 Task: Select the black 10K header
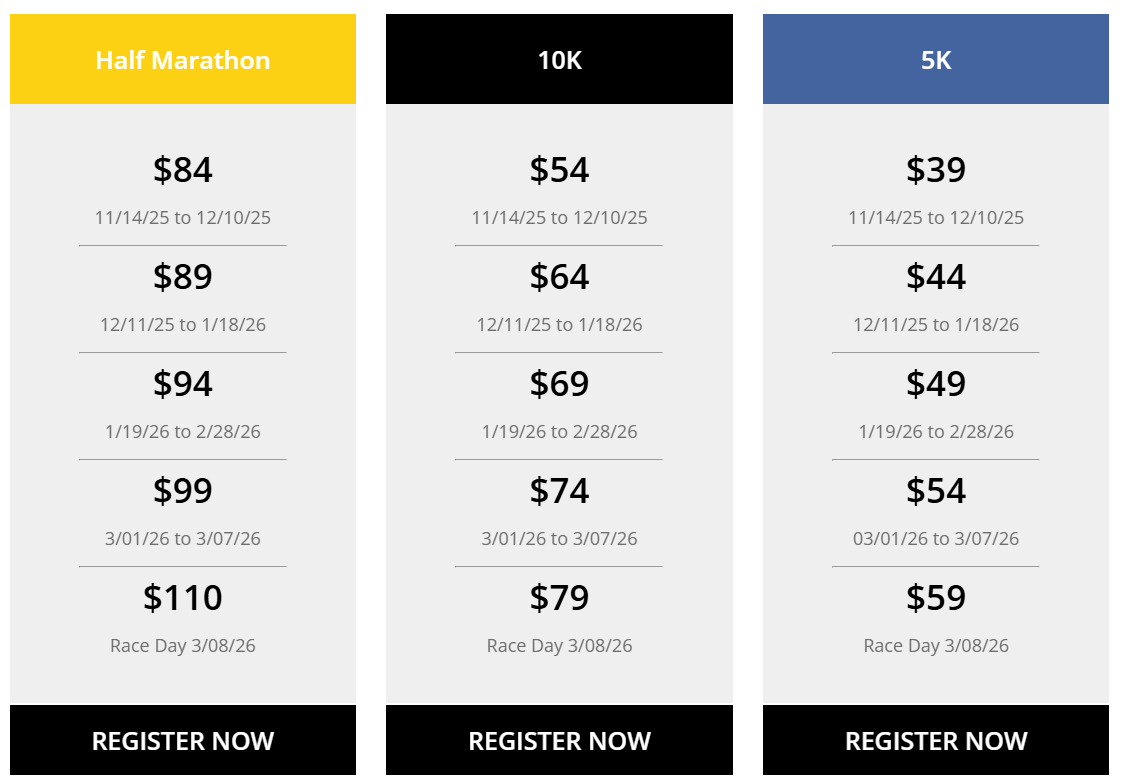[559, 60]
